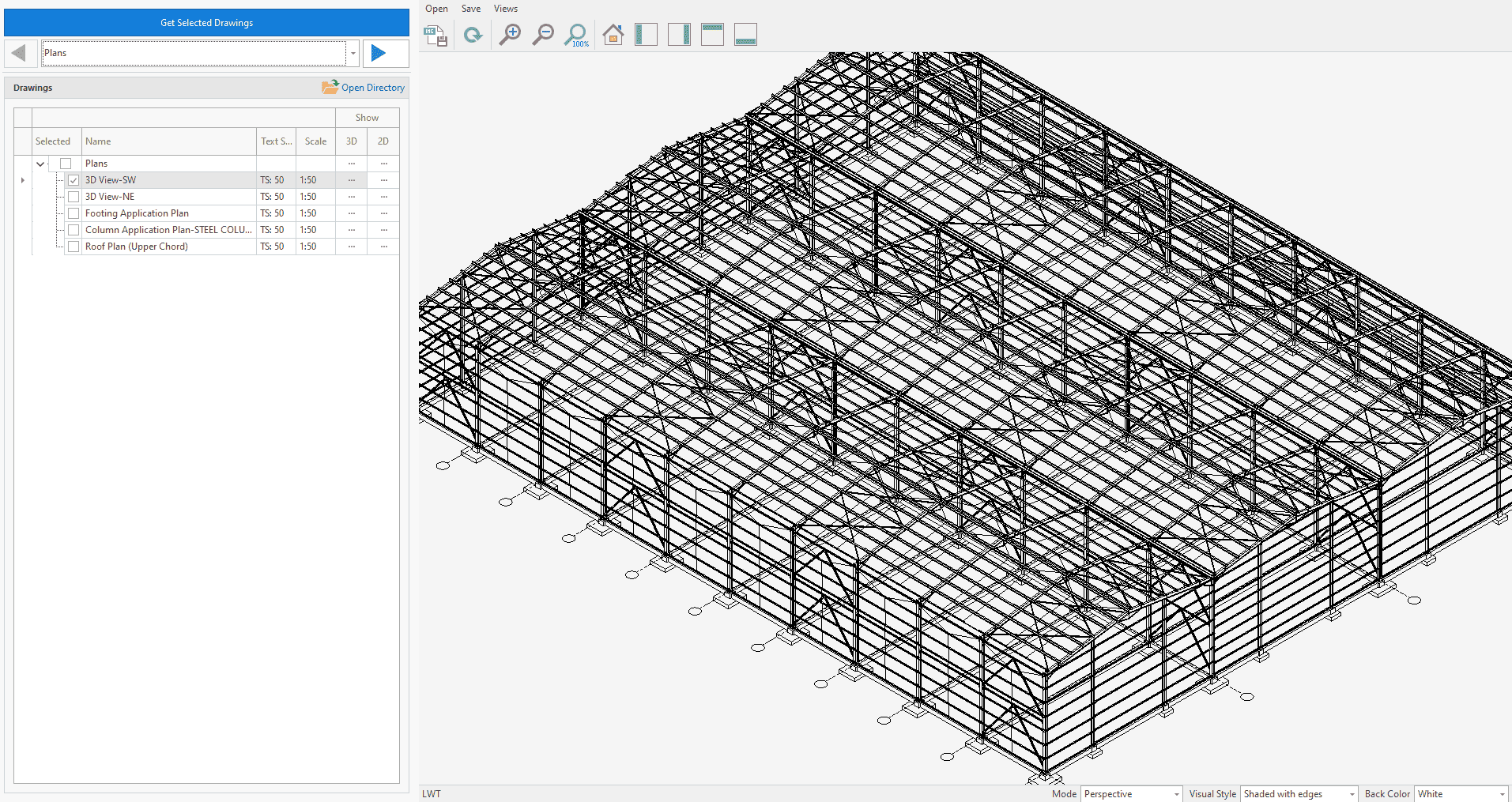
Task: Click the Open Directory link
Action: click(364, 88)
